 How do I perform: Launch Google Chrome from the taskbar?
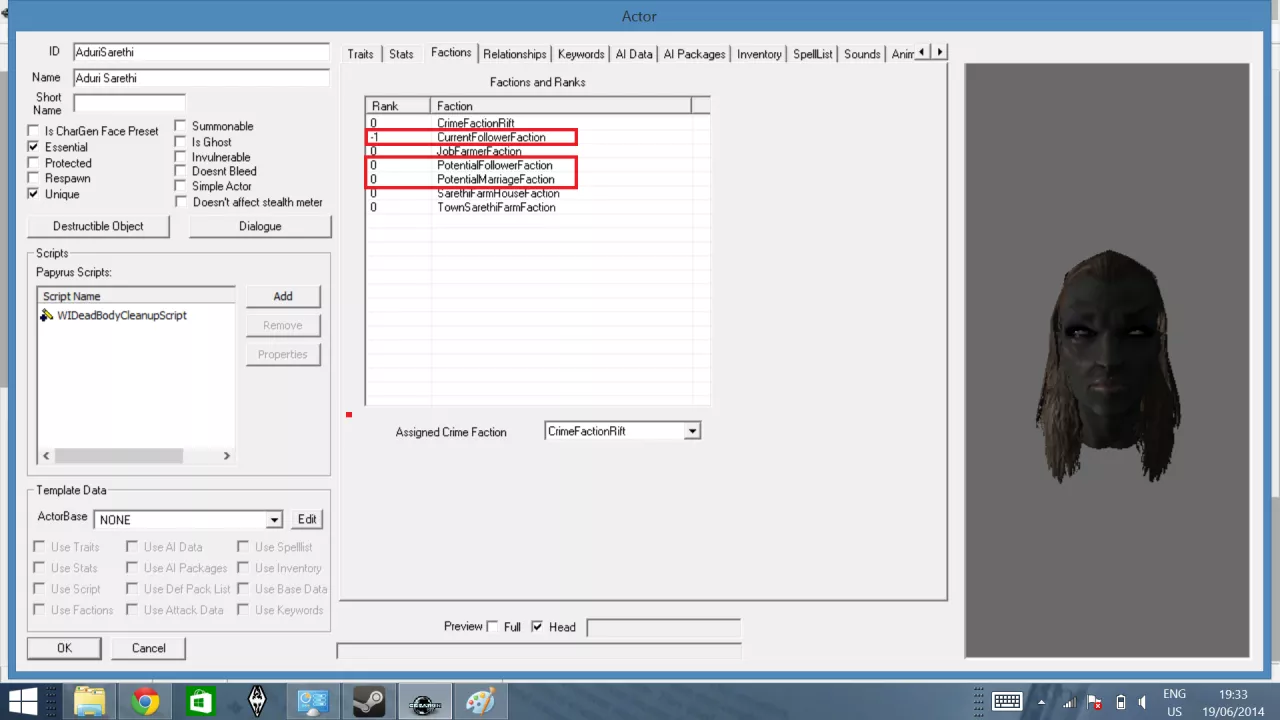pyautogui.click(x=145, y=702)
